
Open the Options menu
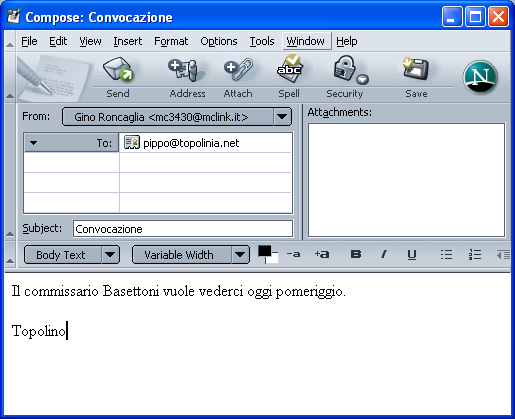tap(219, 41)
